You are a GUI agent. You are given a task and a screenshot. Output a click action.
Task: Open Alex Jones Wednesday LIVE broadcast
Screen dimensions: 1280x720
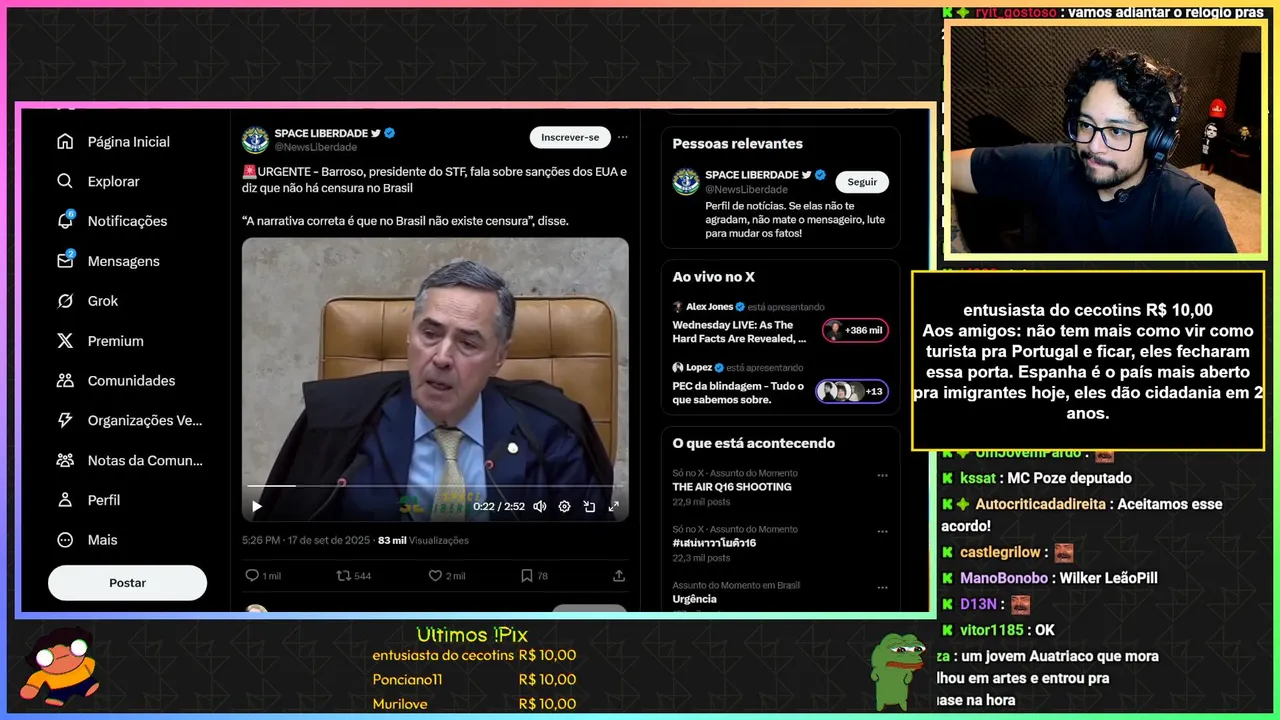coord(740,332)
